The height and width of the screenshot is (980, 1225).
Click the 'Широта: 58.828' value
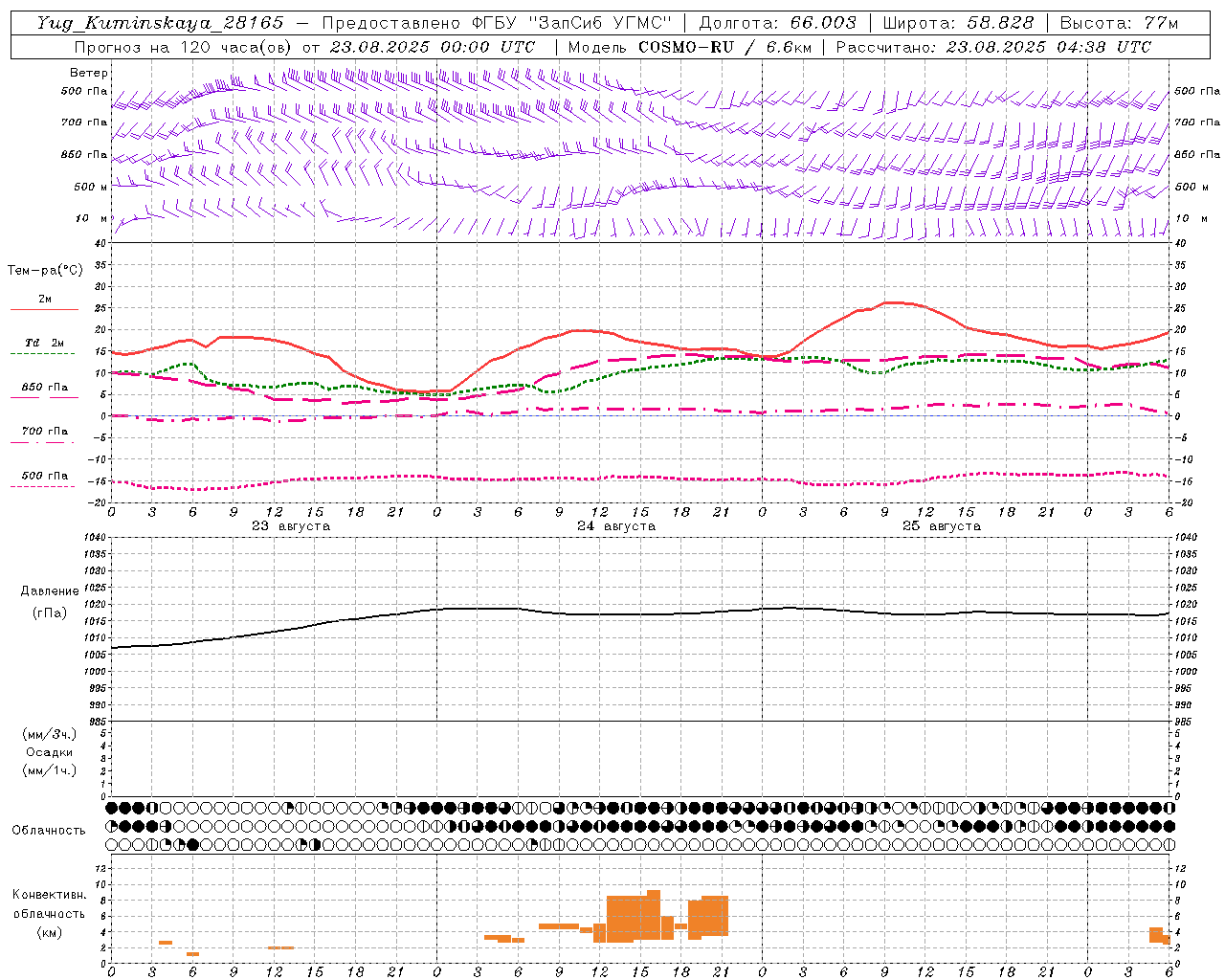[x=958, y=23]
